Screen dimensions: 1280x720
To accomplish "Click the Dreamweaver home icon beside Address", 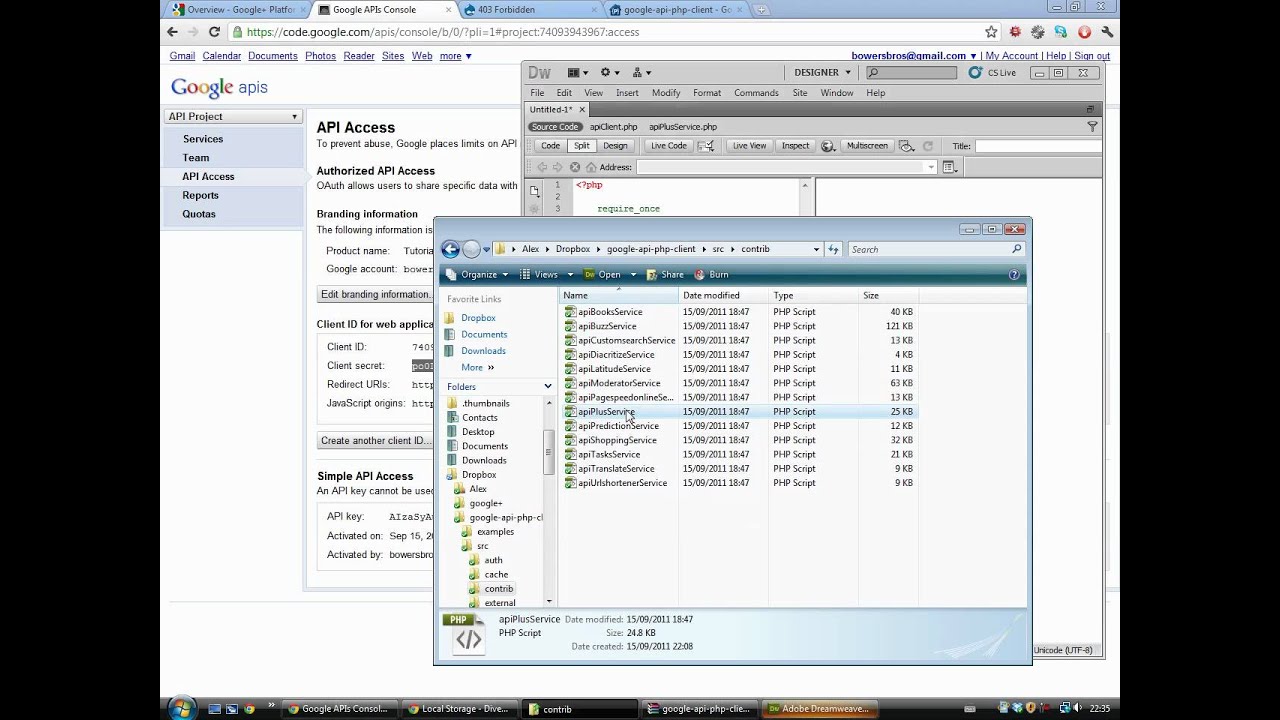I will click(x=591, y=167).
